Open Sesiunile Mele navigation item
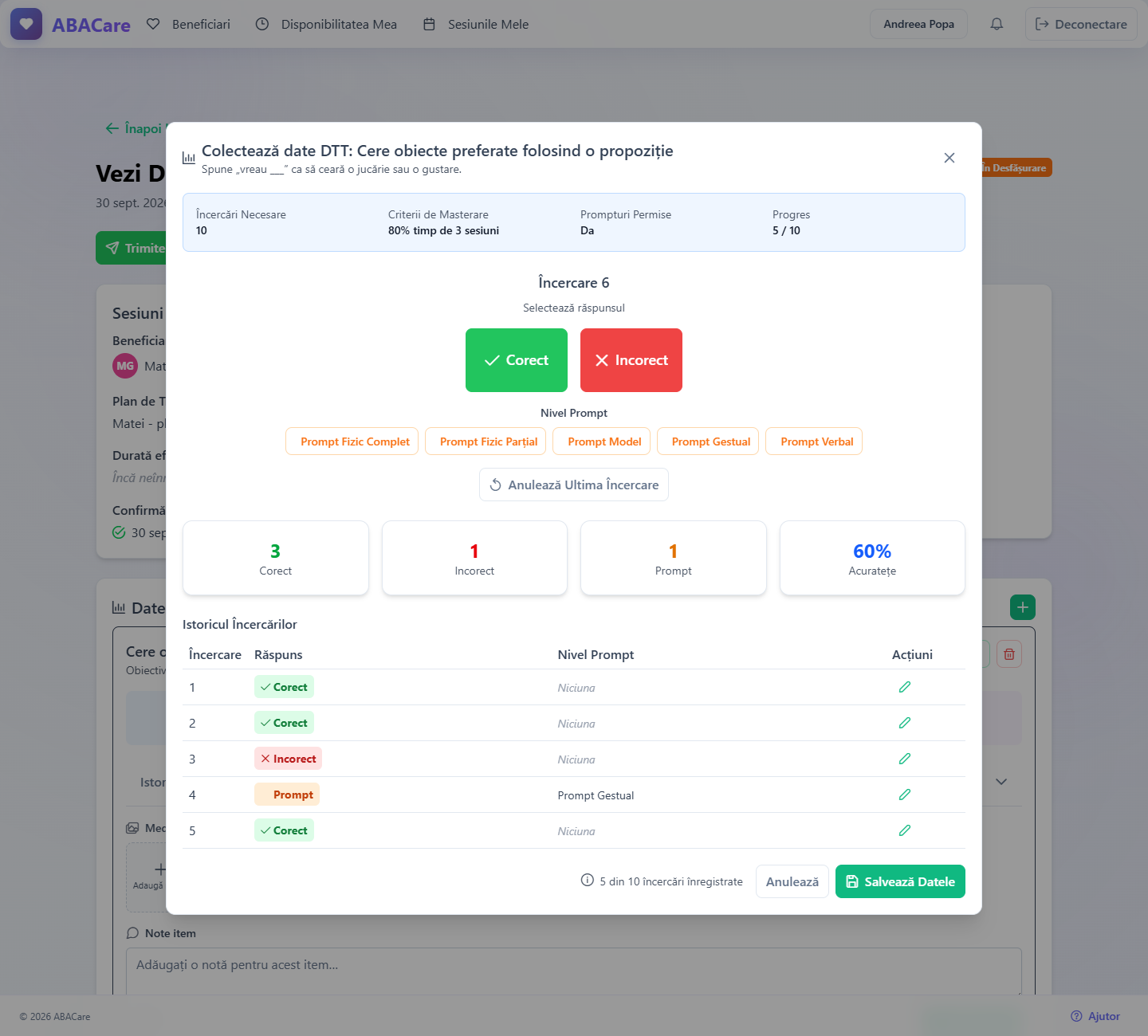This screenshot has height=1036, width=1148. 475,24
